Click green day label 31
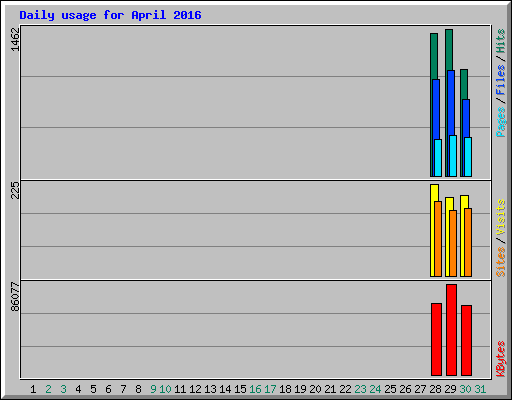The height and width of the screenshot is (400, 512). tap(480, 389)
